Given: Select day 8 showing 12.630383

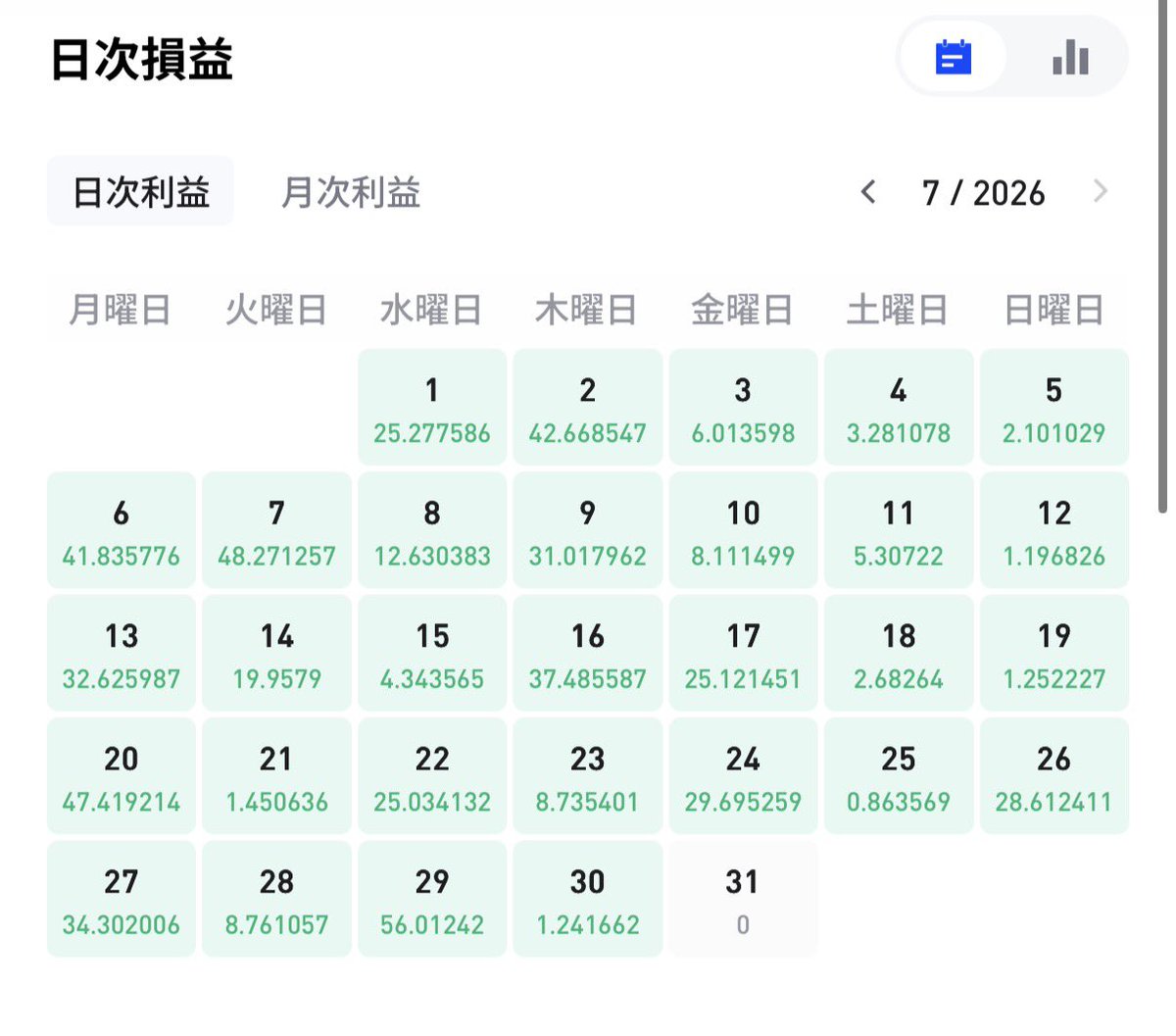Looking at the screenshot, I should tap(432, 530).
